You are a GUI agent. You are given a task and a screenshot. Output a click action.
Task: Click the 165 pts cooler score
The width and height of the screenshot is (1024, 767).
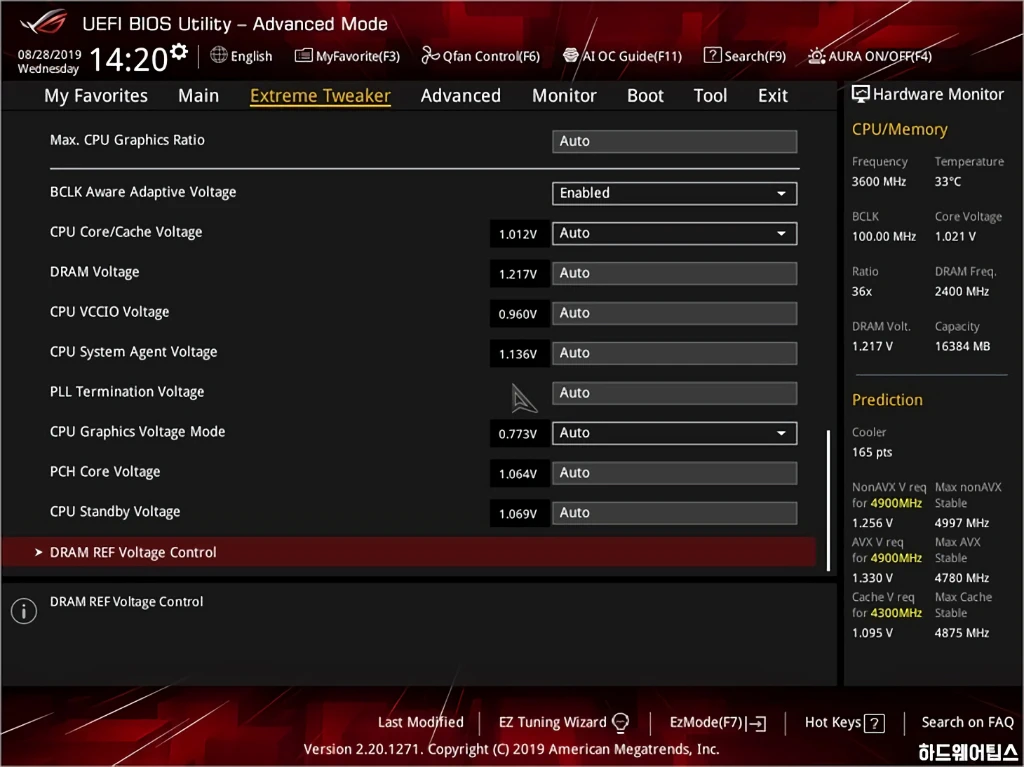[872, 452]
